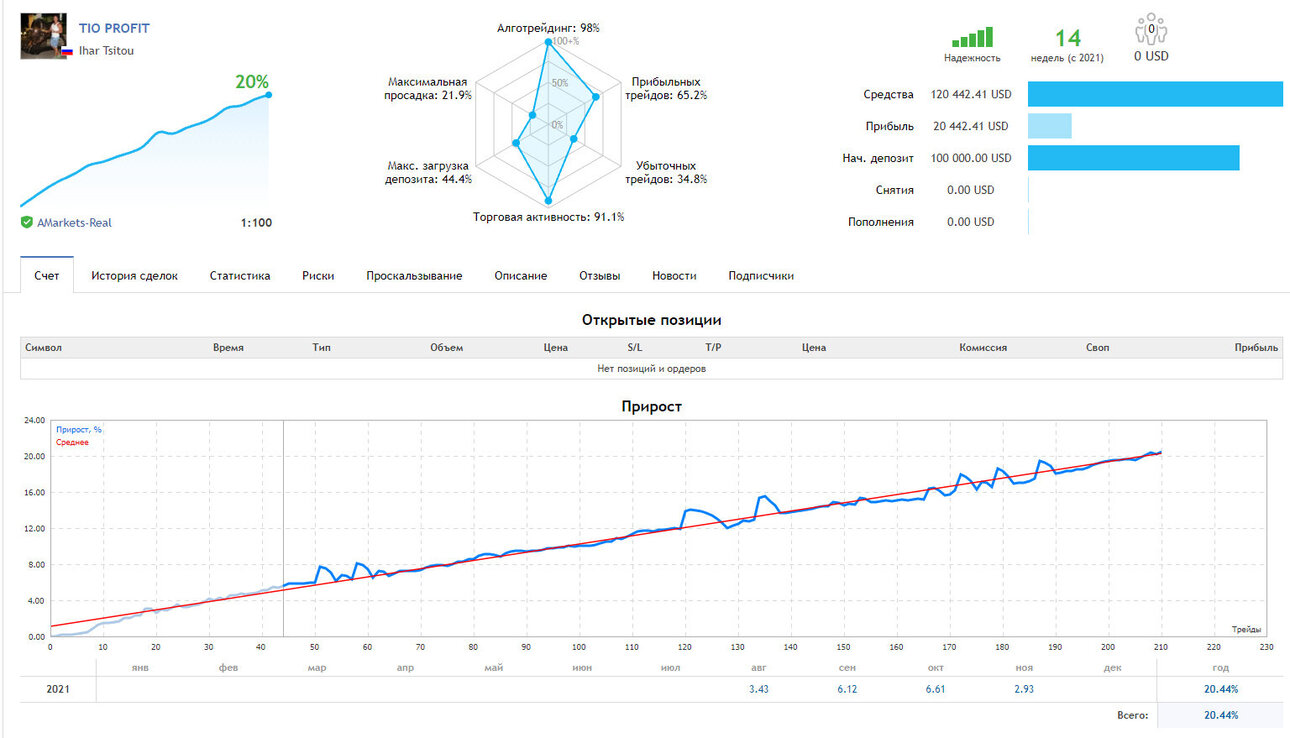Click the август 3.43 monthly value

click(x=758, y=690)
